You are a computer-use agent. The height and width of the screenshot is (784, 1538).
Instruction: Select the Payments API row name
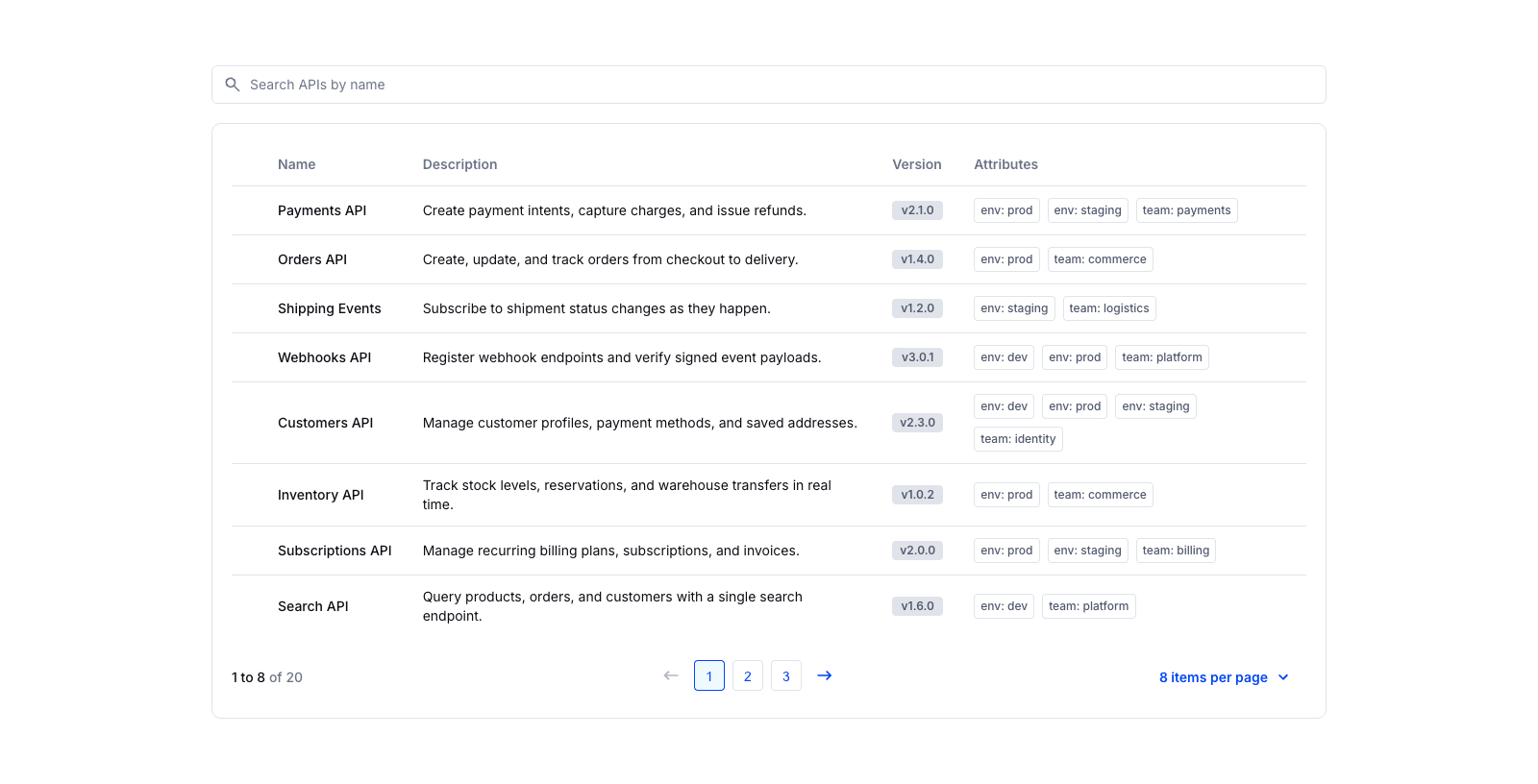322,210
